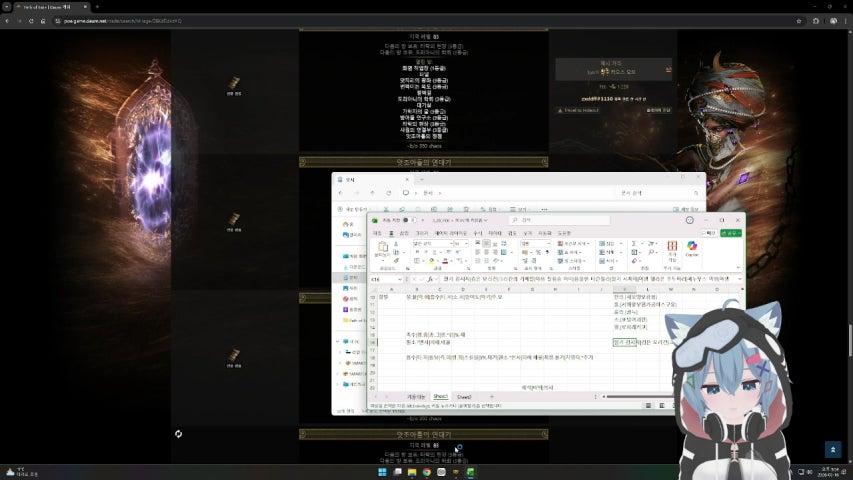Click the insert function fx icon
The image size is (853, 480).
pos(430,280)
